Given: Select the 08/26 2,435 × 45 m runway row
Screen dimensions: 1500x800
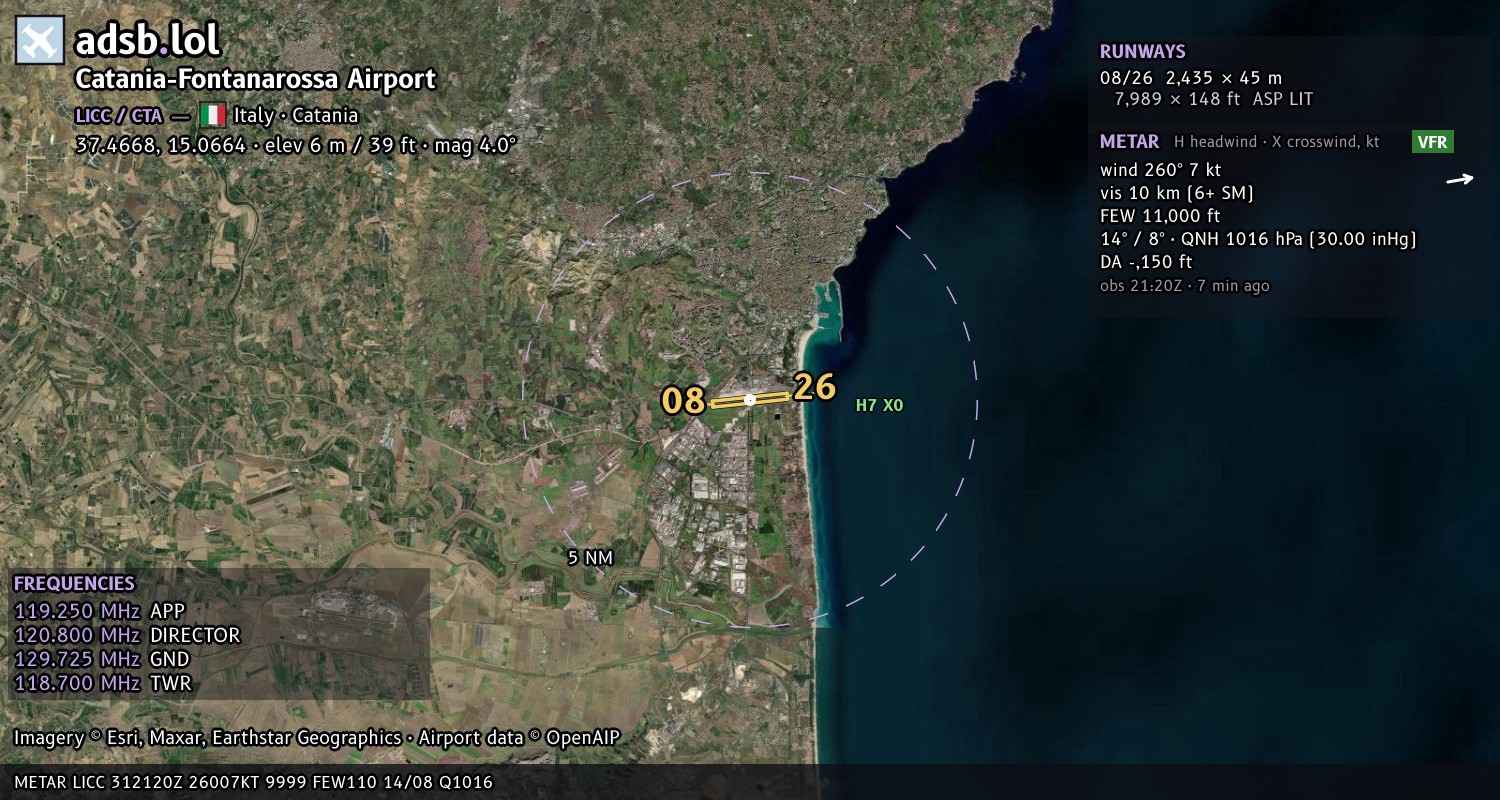Looking at the screenshot, I should [x=1191, y=77].
